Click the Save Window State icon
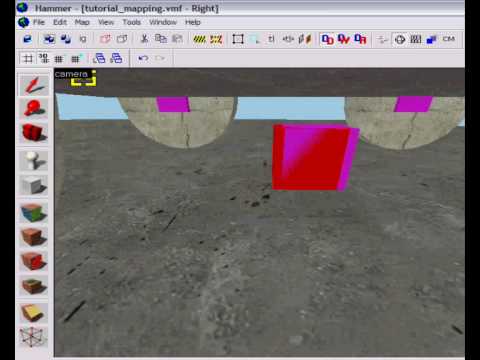480x360 pixels. point(116,59)
